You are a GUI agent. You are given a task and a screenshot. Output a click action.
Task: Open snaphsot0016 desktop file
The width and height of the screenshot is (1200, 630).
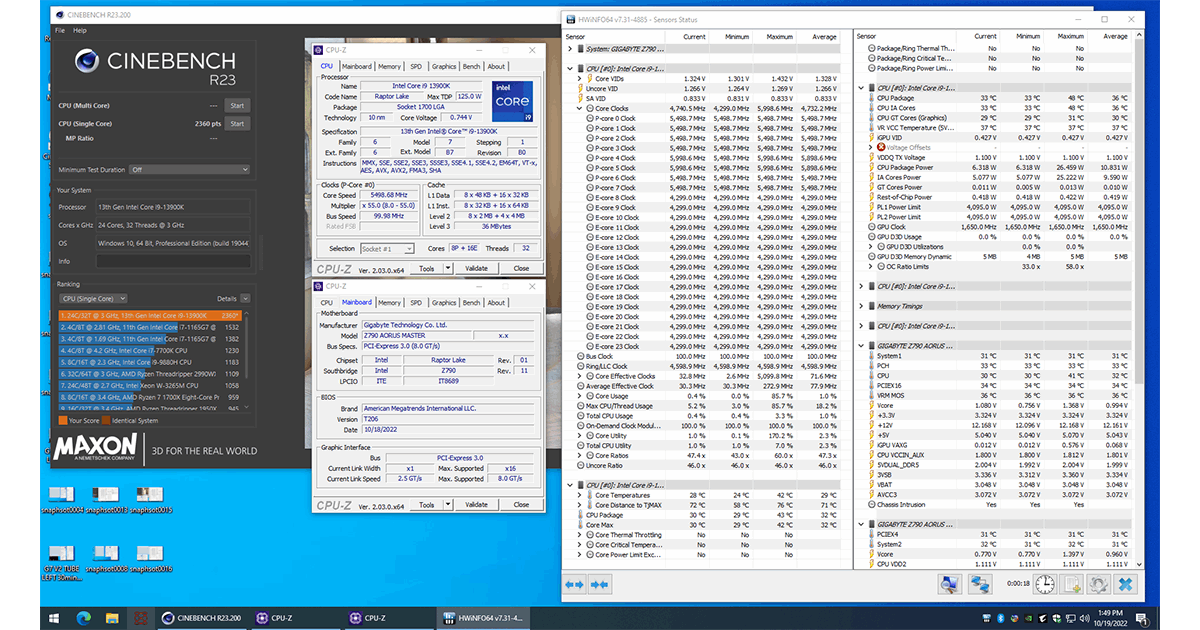149,557
